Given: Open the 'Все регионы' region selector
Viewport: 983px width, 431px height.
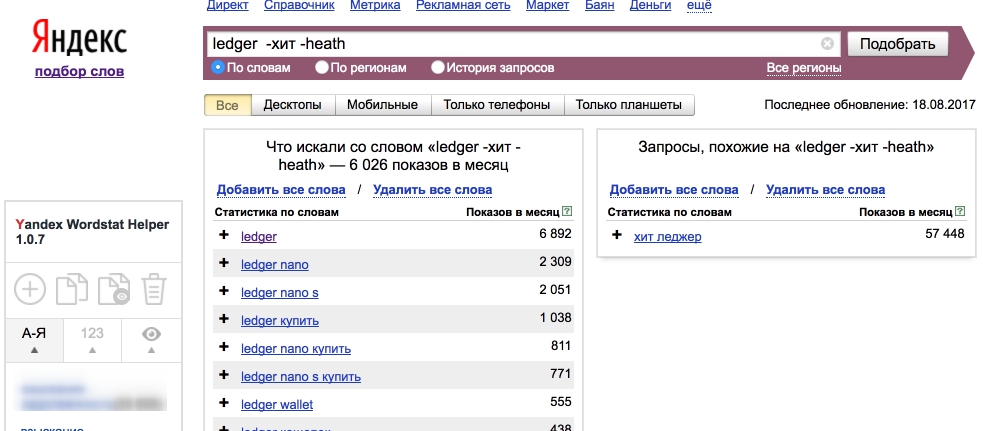Looking at the screenshot, I should 804,68.
